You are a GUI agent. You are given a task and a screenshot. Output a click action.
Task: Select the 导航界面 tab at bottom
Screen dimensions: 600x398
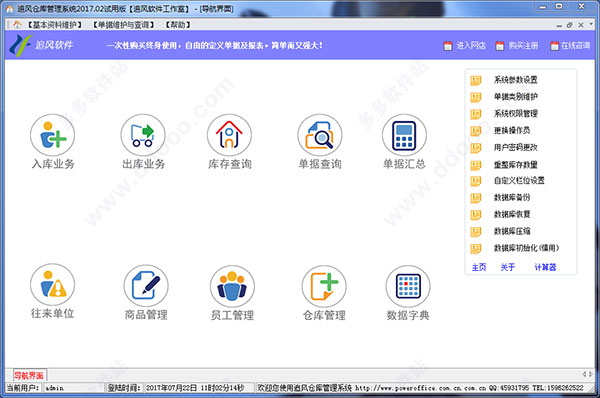29,375
